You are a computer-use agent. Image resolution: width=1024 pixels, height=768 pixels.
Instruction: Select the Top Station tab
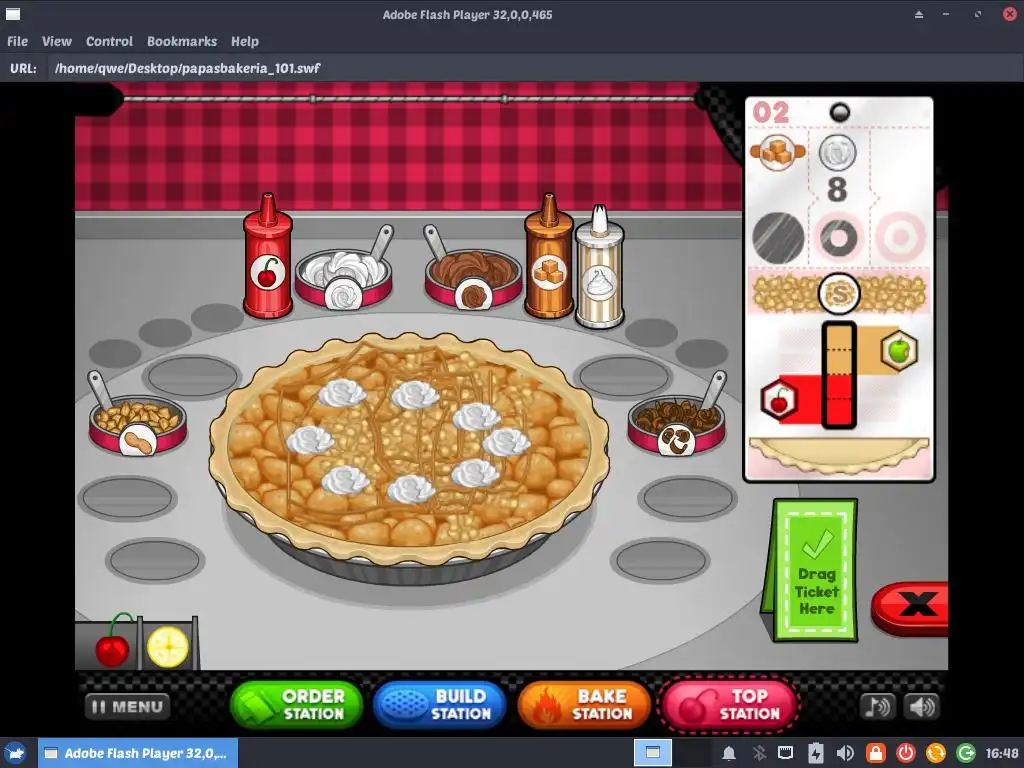(729, 705)
